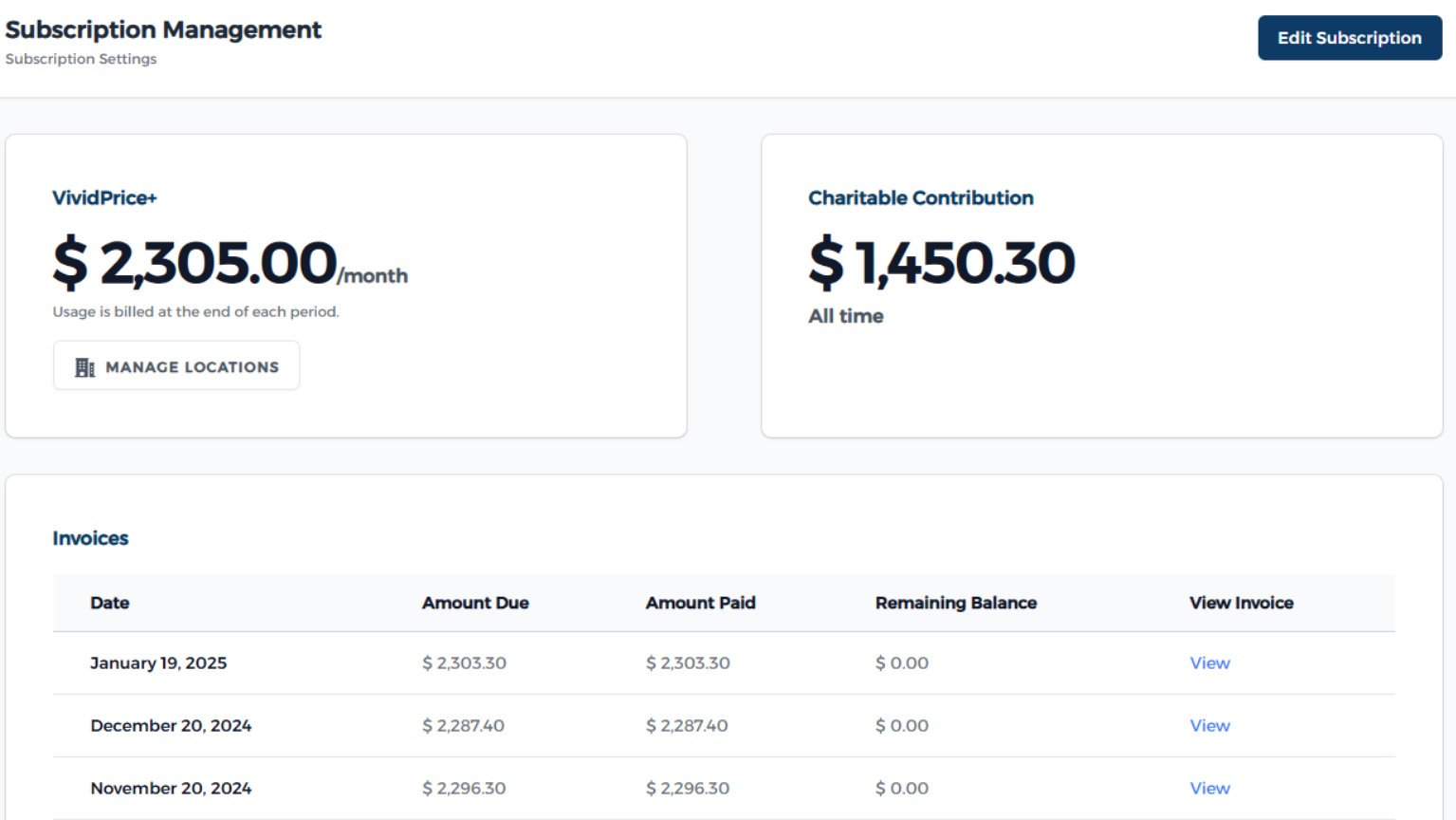Select the November 20, 2024 date cell
This screenshot has height=820, width=1456.
click(171, 789)
